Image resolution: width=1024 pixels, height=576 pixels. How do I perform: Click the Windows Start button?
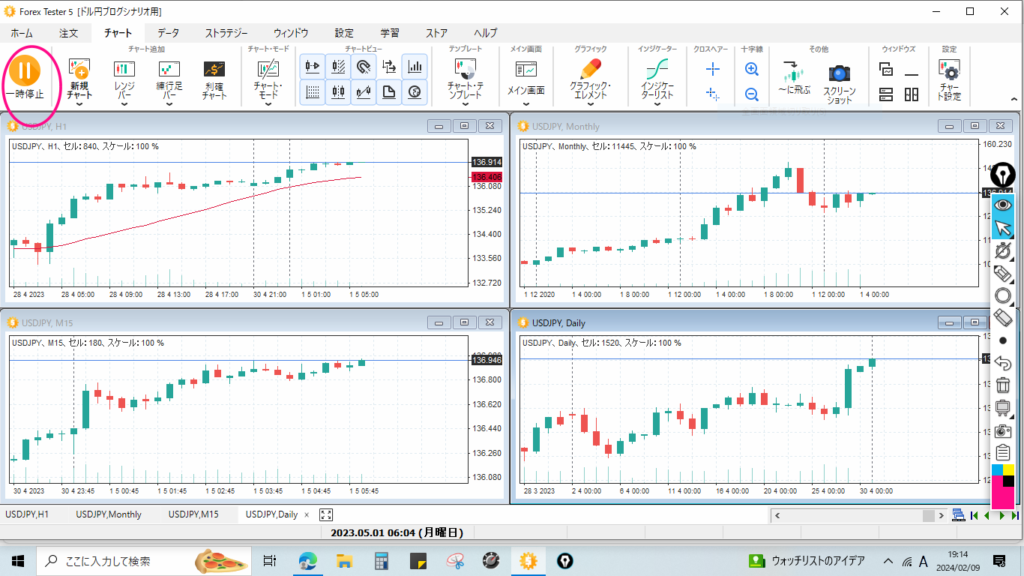[x=18, y=561]
